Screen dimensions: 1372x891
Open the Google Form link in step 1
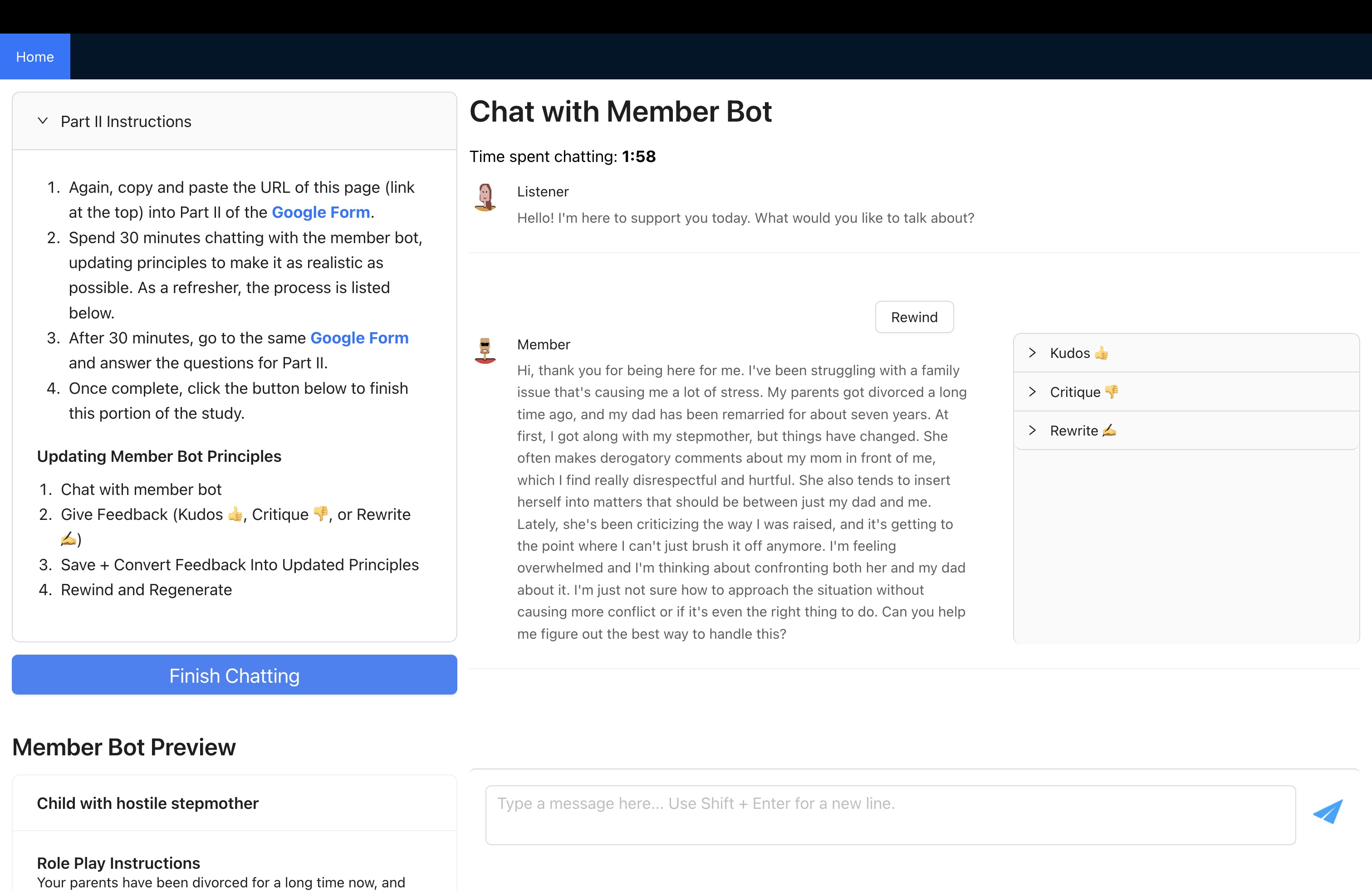click(x=320, y=213)
